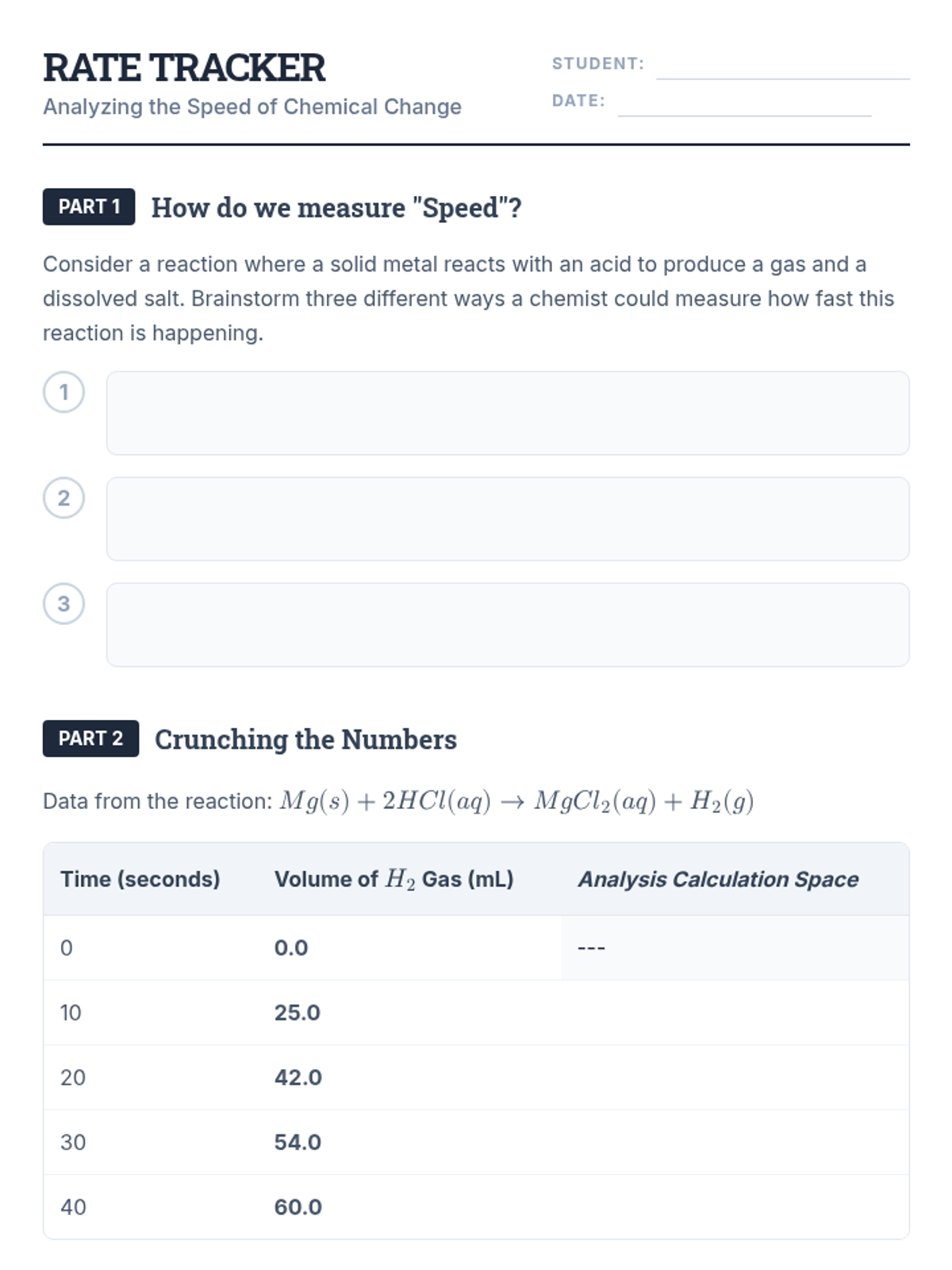This screenshot has width=952, height=1270.
Task: Click the Volume of H2 Gas column header
Action: click(x=393, y=879)
